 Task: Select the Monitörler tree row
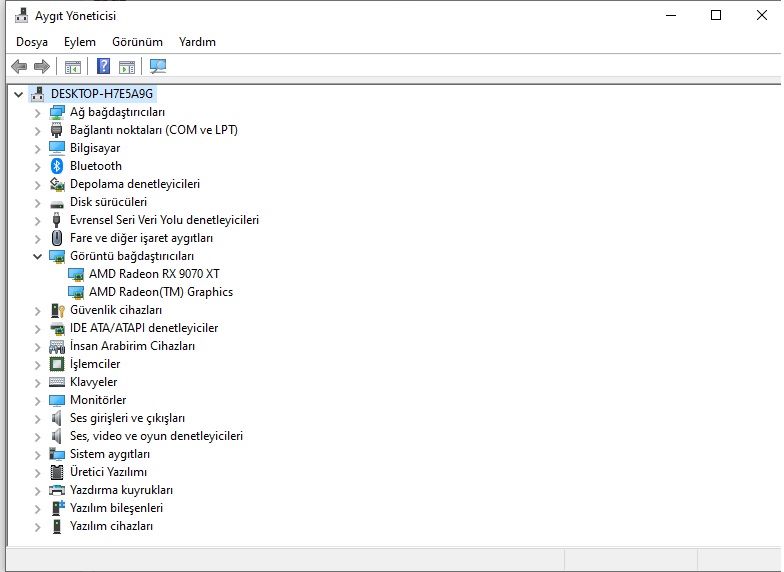point(98,400)
